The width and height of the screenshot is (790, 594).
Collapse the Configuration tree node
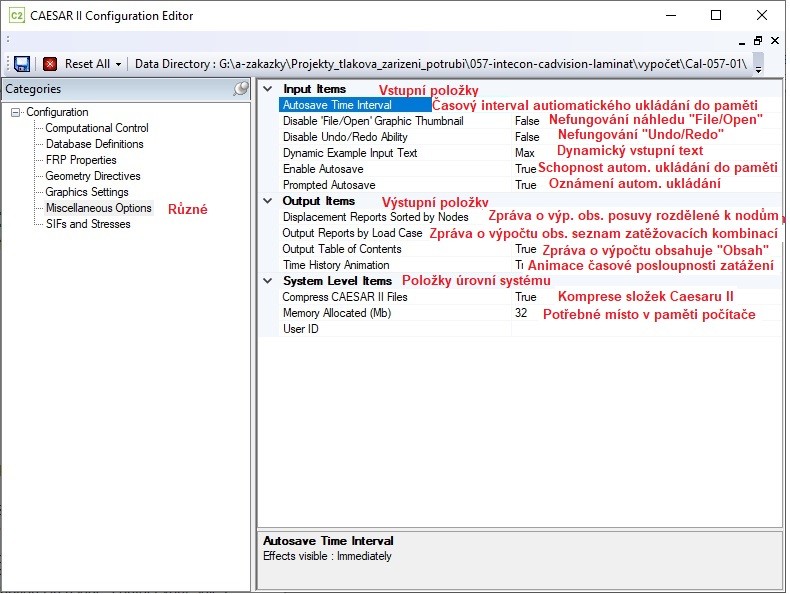(x=16, y=112)
